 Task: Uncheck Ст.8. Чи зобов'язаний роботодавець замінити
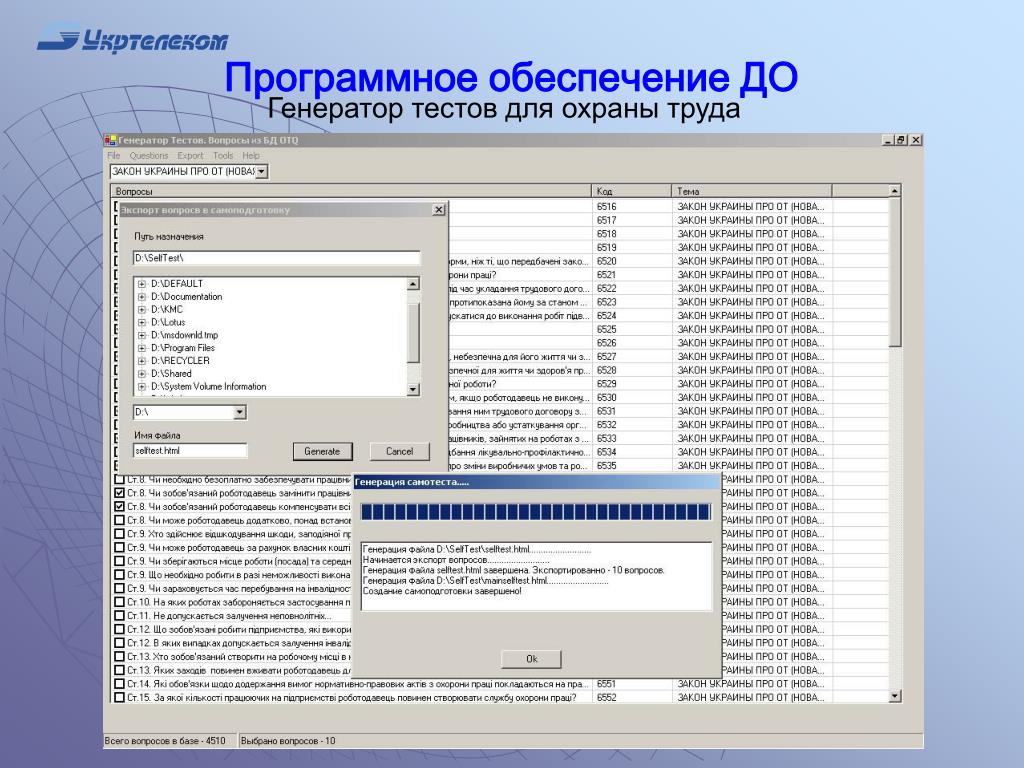(120, 493)
